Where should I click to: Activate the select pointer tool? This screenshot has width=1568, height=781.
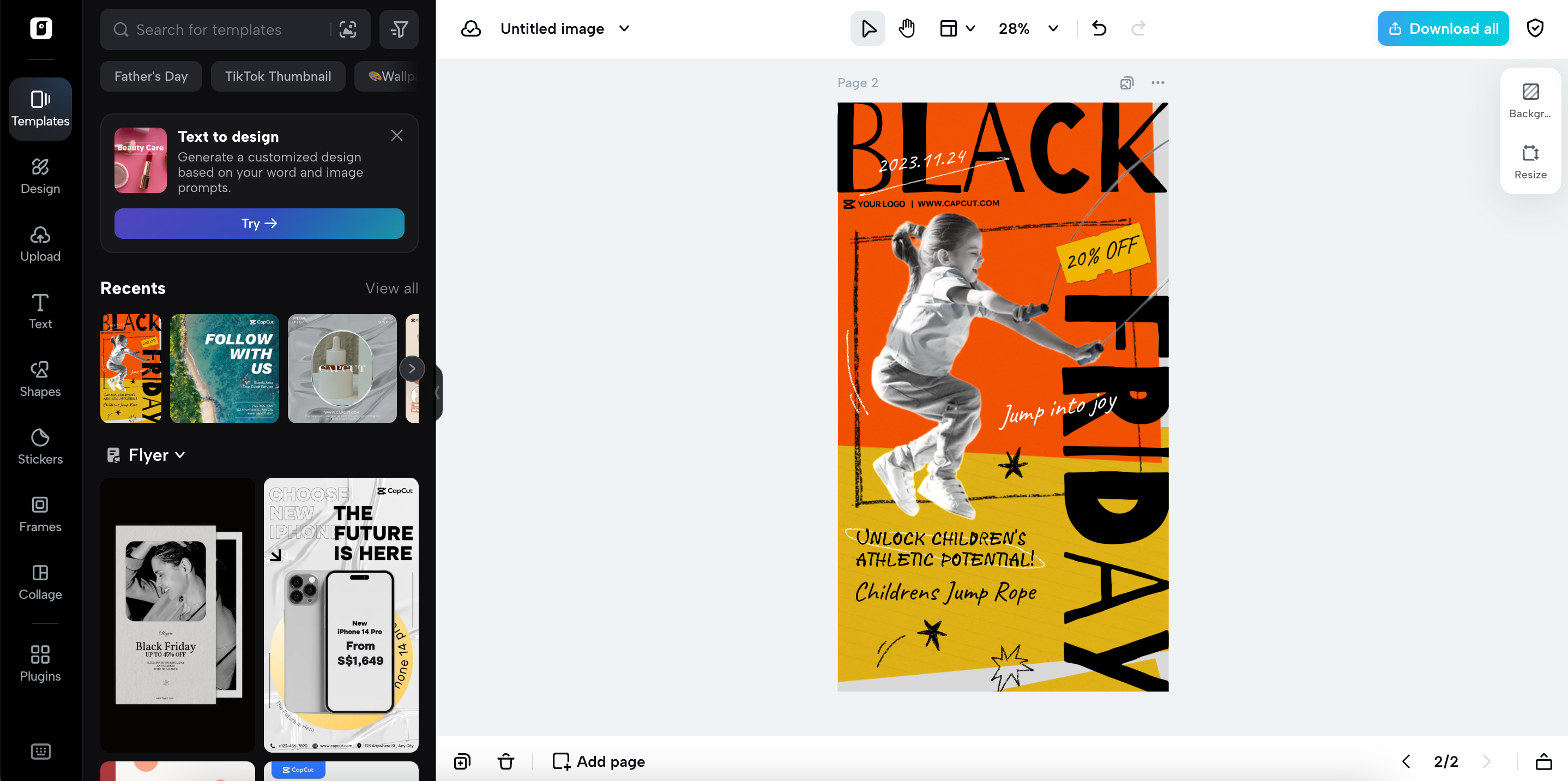point(868,28)
